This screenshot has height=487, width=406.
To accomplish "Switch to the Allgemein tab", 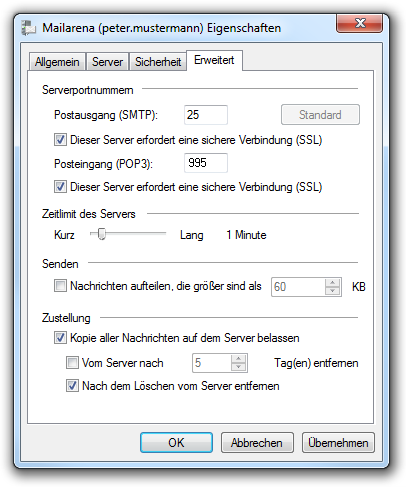I will 57,62.
